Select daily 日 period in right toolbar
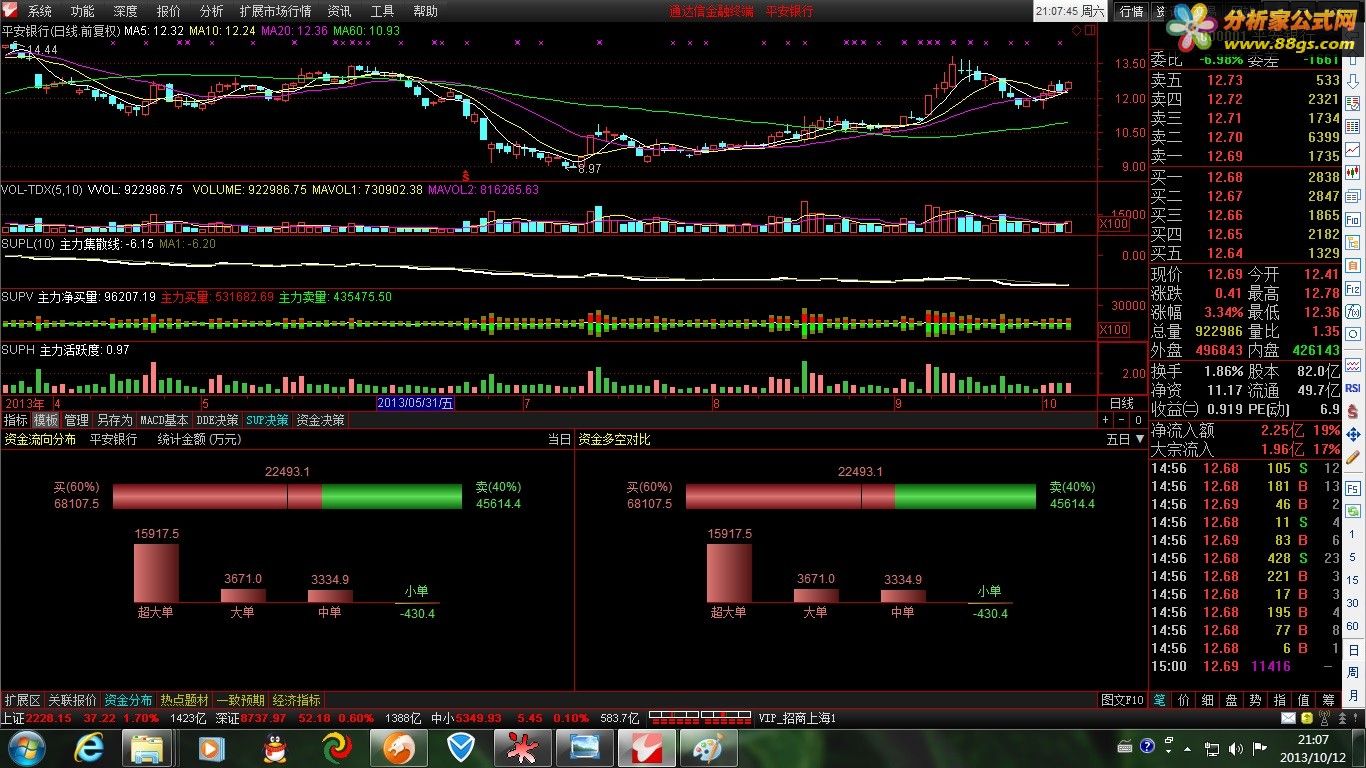Image resolution: width=1366 pixels, height=768 pixels. [1352, 650]
